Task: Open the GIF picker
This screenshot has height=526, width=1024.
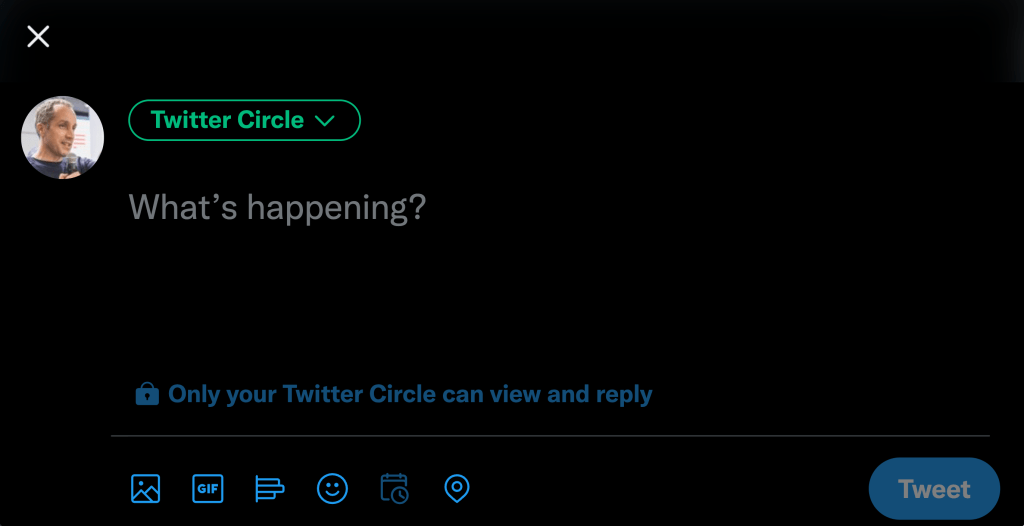Action: 207,489
